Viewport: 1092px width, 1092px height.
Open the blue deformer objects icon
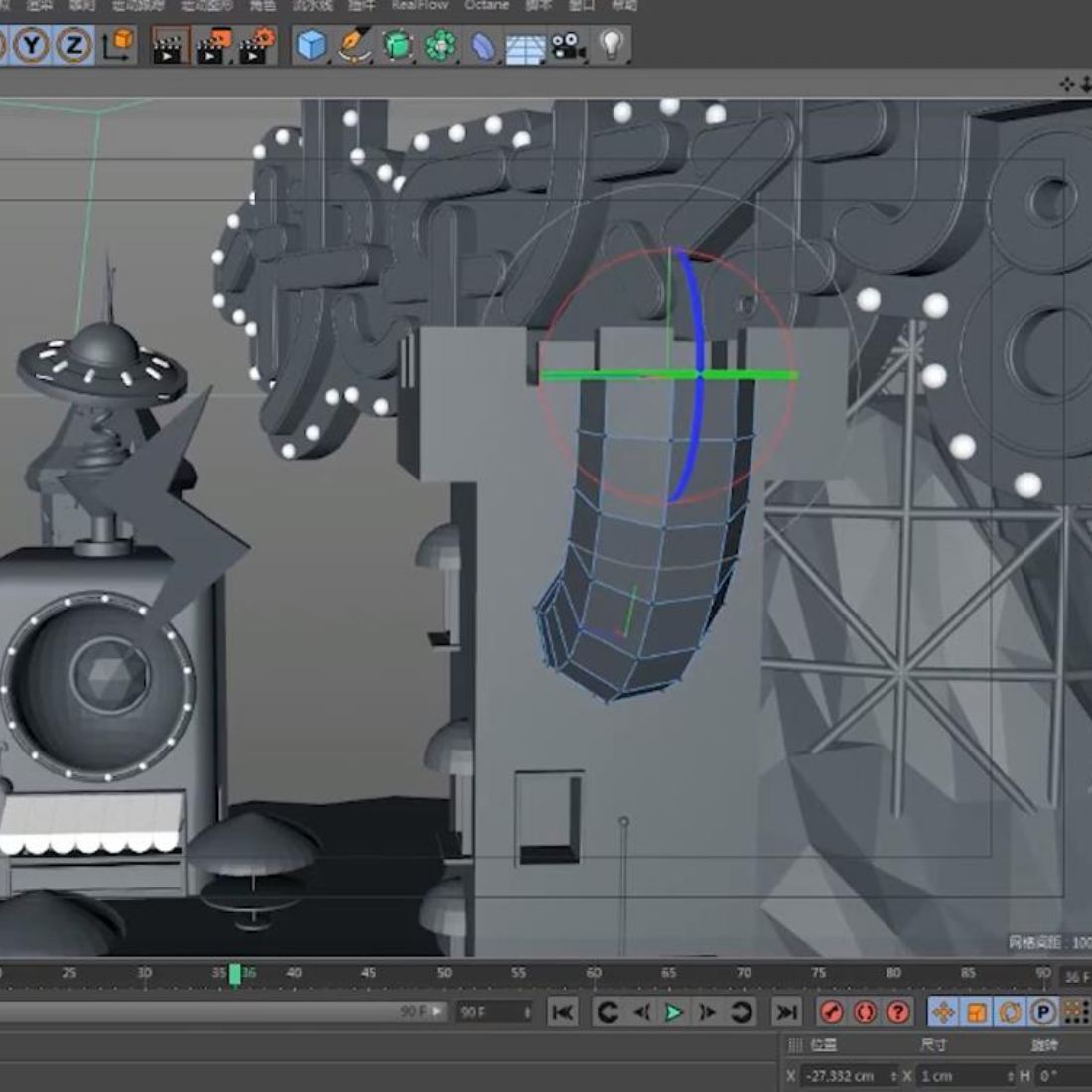pyautogui.click(x=482, y=47)
